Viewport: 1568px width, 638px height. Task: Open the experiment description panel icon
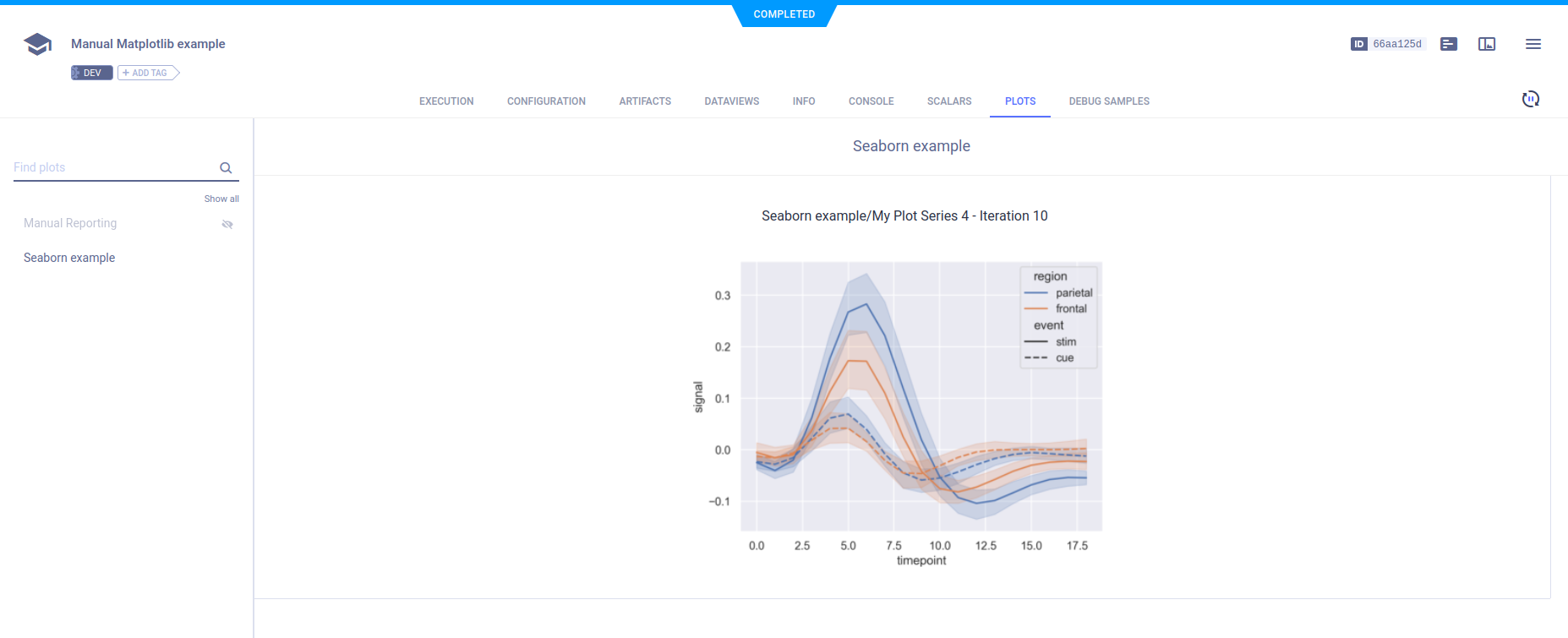point(1449,44)
